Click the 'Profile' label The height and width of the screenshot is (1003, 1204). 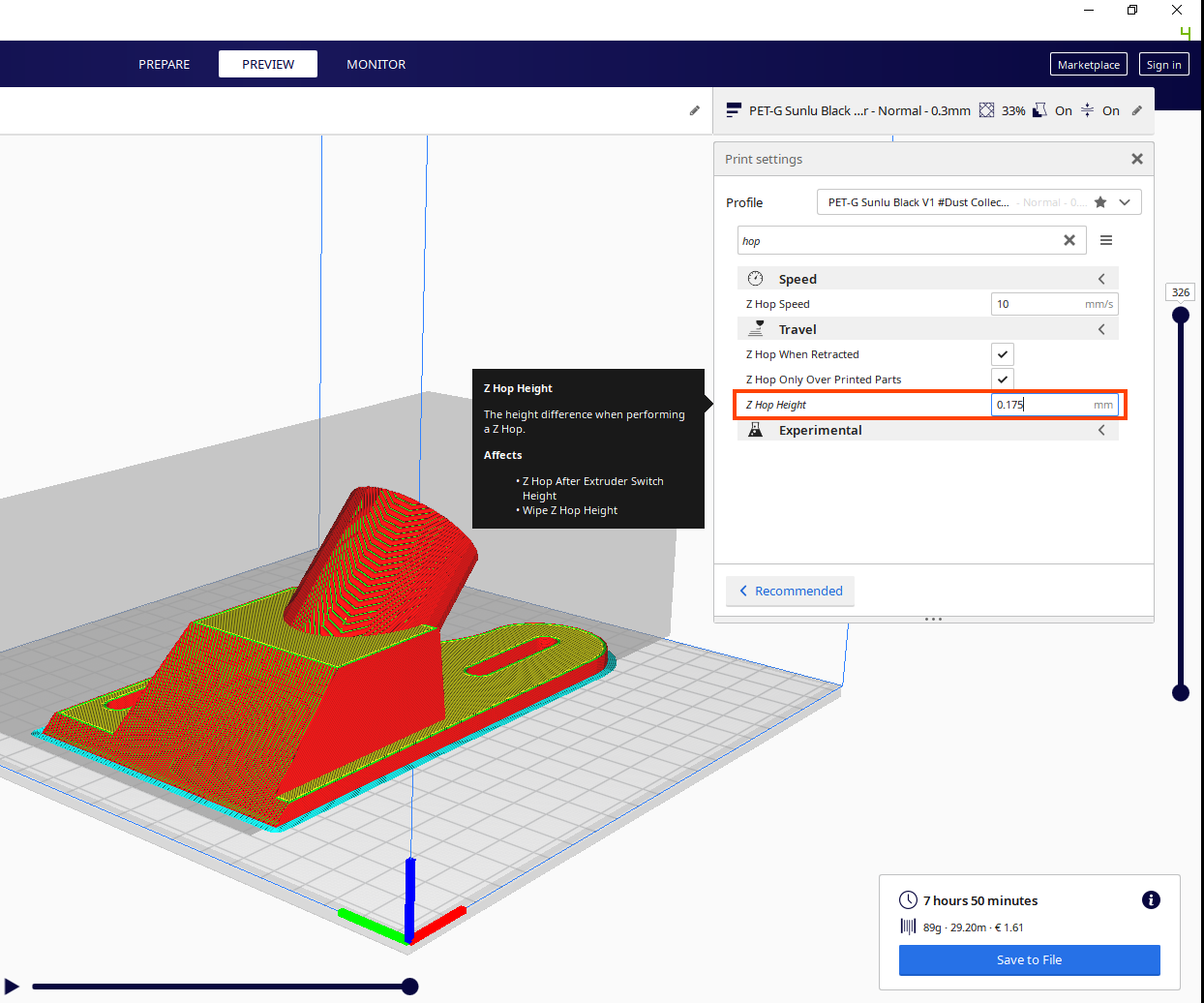pyautogui.click(x=744, y=202)
